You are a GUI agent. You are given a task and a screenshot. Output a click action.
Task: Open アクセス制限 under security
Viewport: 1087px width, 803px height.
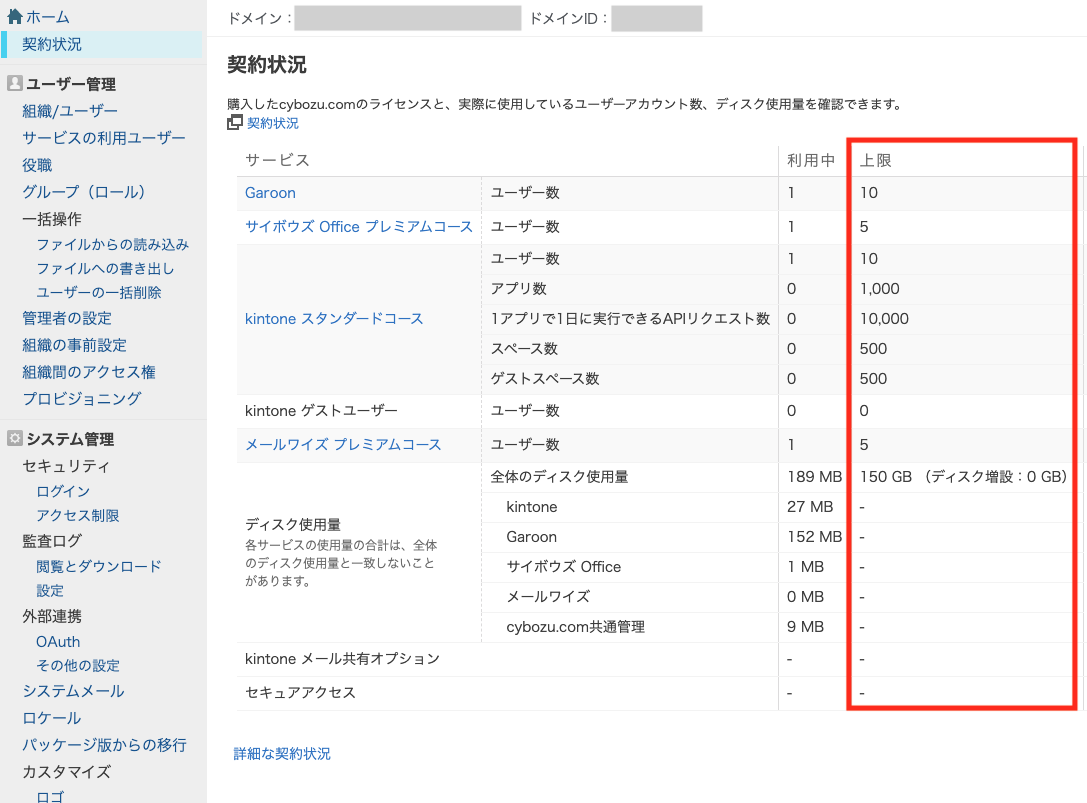(77, 515)
